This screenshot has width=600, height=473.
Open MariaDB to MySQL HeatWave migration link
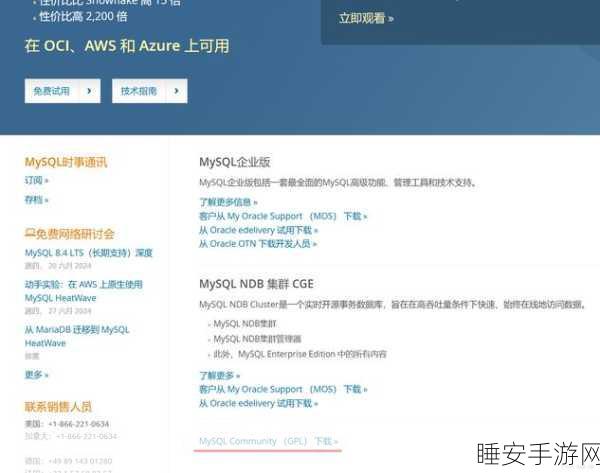[x=77, y=336]
